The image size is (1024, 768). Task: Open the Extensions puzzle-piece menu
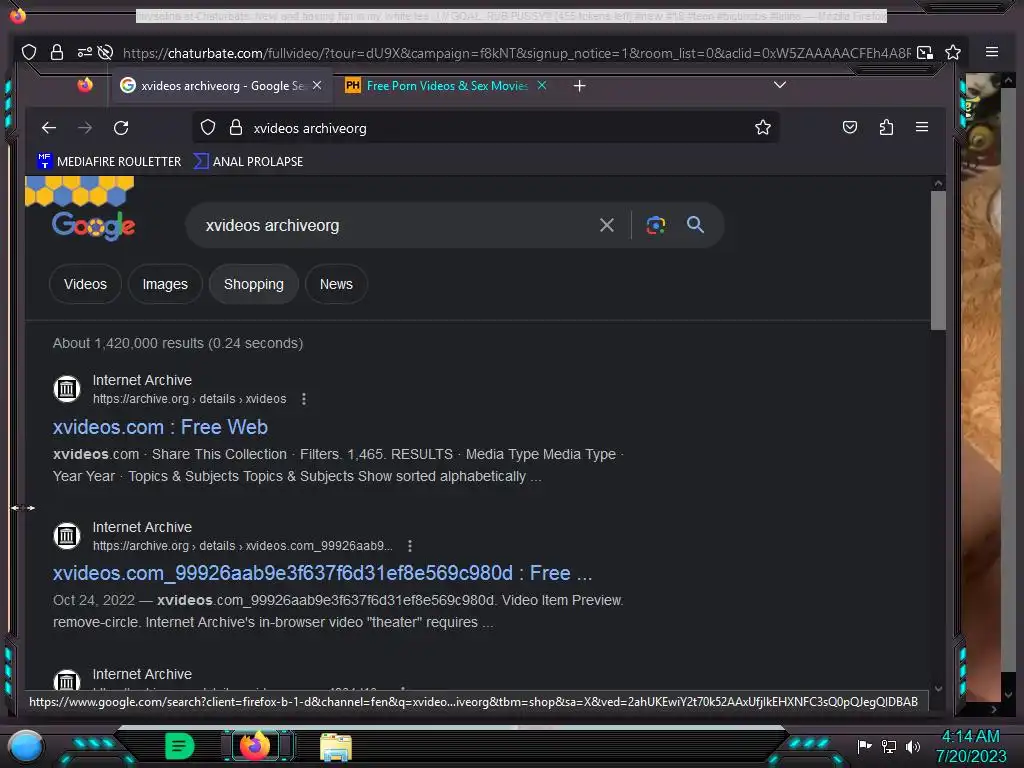886,127
